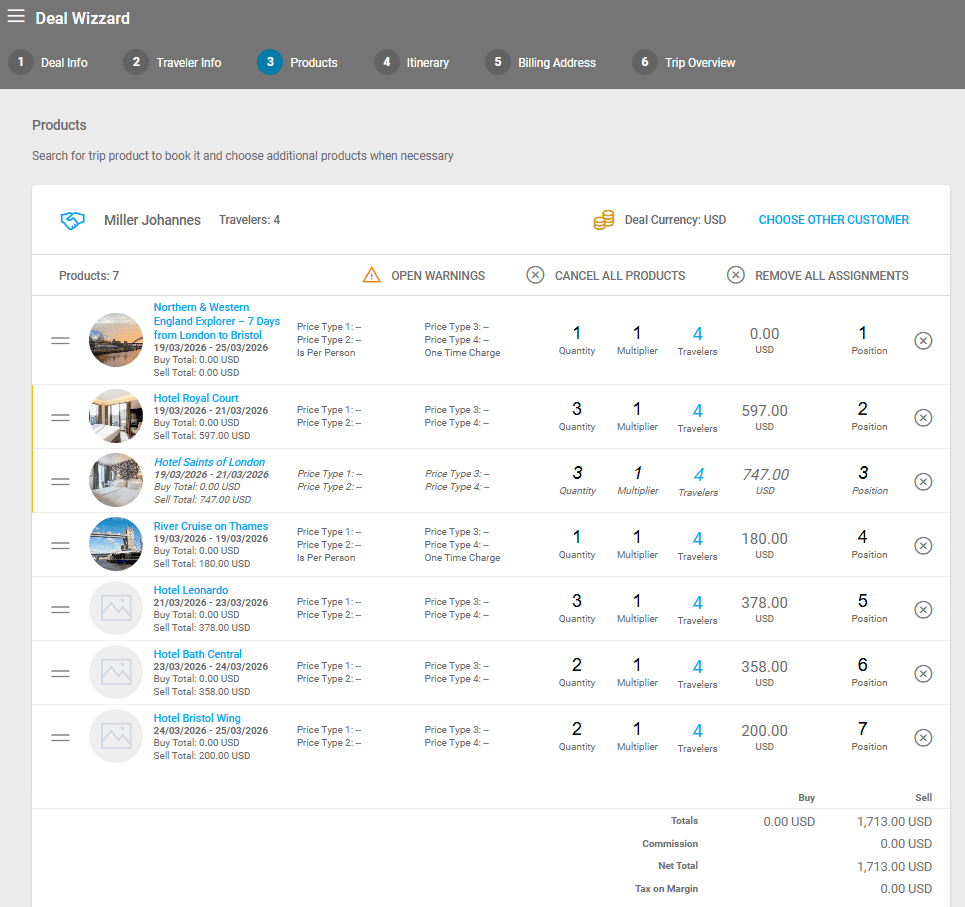Open Hotel Bath Central product link
The image size is (965, 907).
coord(197,654)
